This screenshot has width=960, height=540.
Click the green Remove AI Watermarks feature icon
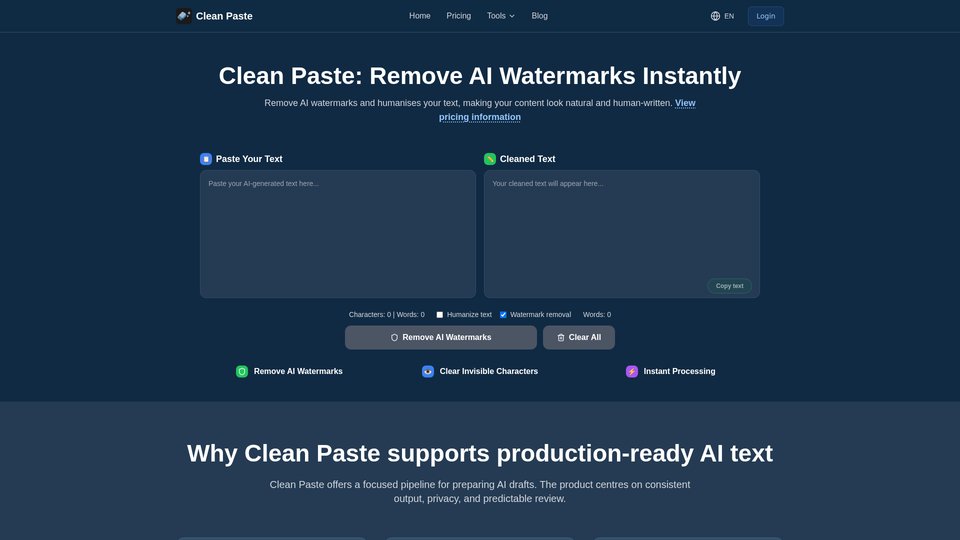coord(242,372)
